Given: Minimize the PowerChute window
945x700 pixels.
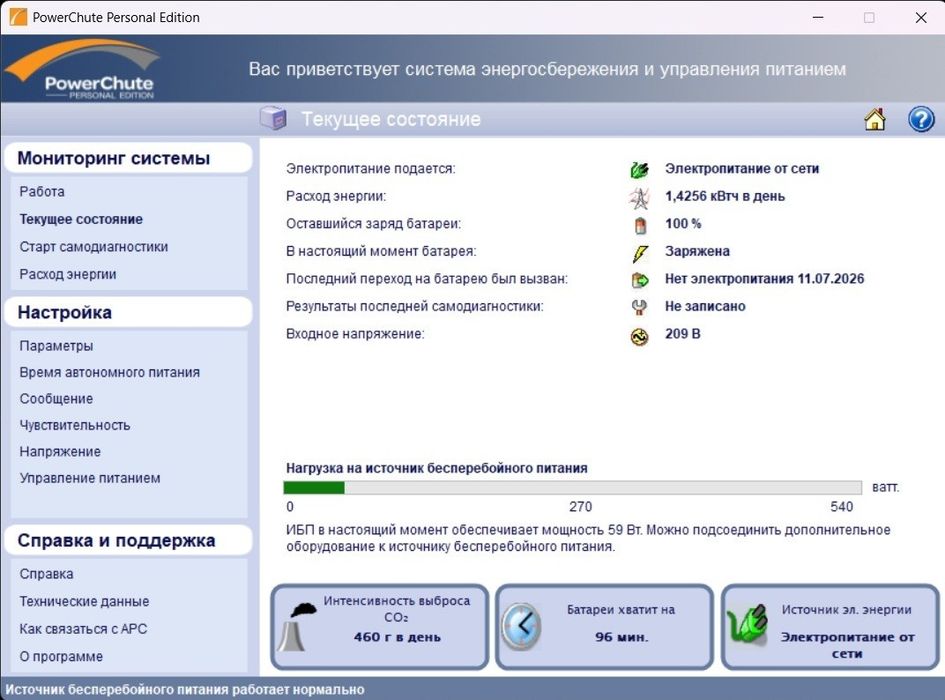Looking at the screenshot, I should tap(818, 17).
